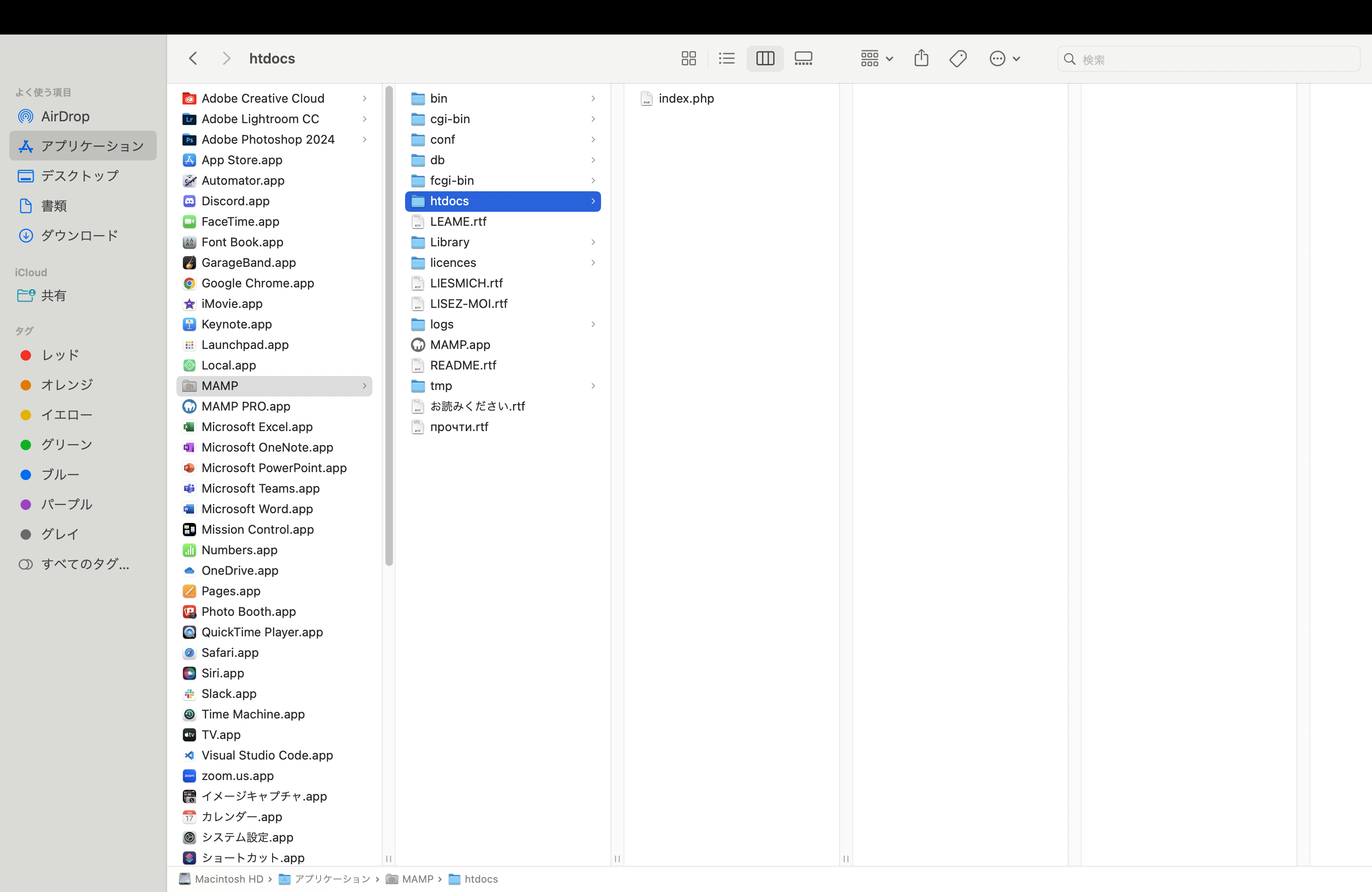
Task: Select Local.app icon
Action: pyautogui.click(x=189, y=365)
